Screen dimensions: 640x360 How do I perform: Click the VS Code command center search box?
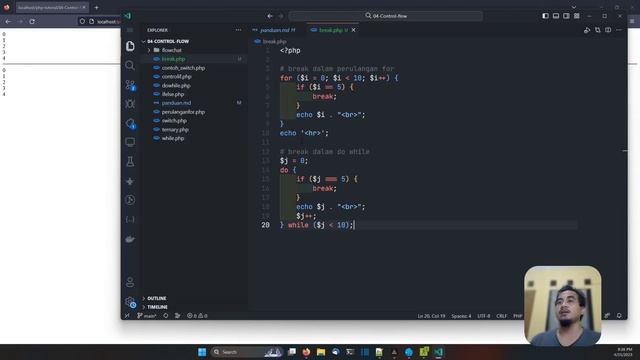pyautogui.click(x=386, y=16)
